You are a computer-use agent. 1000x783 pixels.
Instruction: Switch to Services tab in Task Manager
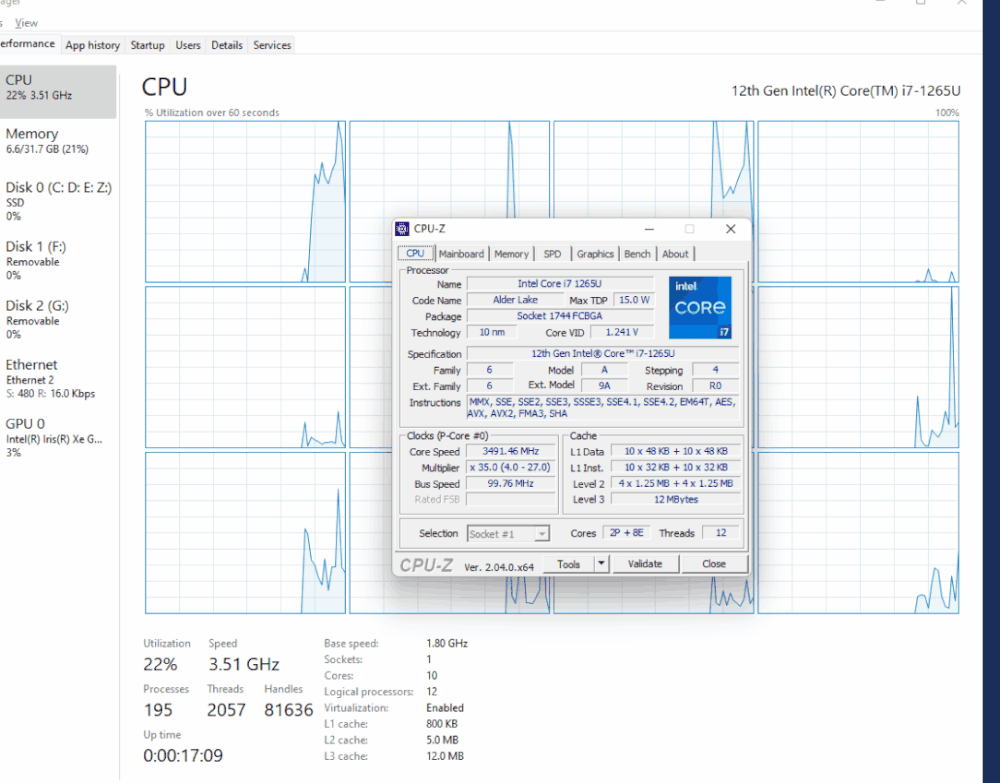(x=272, y=45)
